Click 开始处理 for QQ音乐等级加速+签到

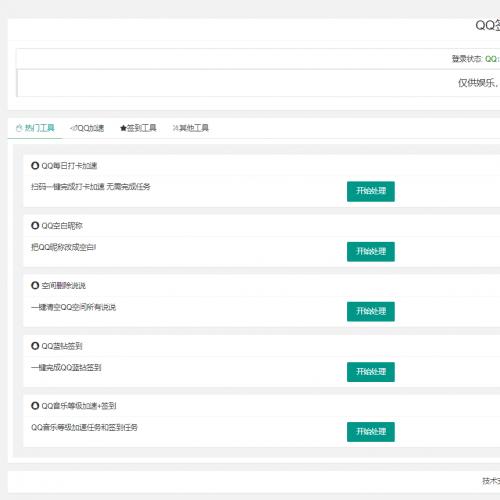(x=371, y=432)
